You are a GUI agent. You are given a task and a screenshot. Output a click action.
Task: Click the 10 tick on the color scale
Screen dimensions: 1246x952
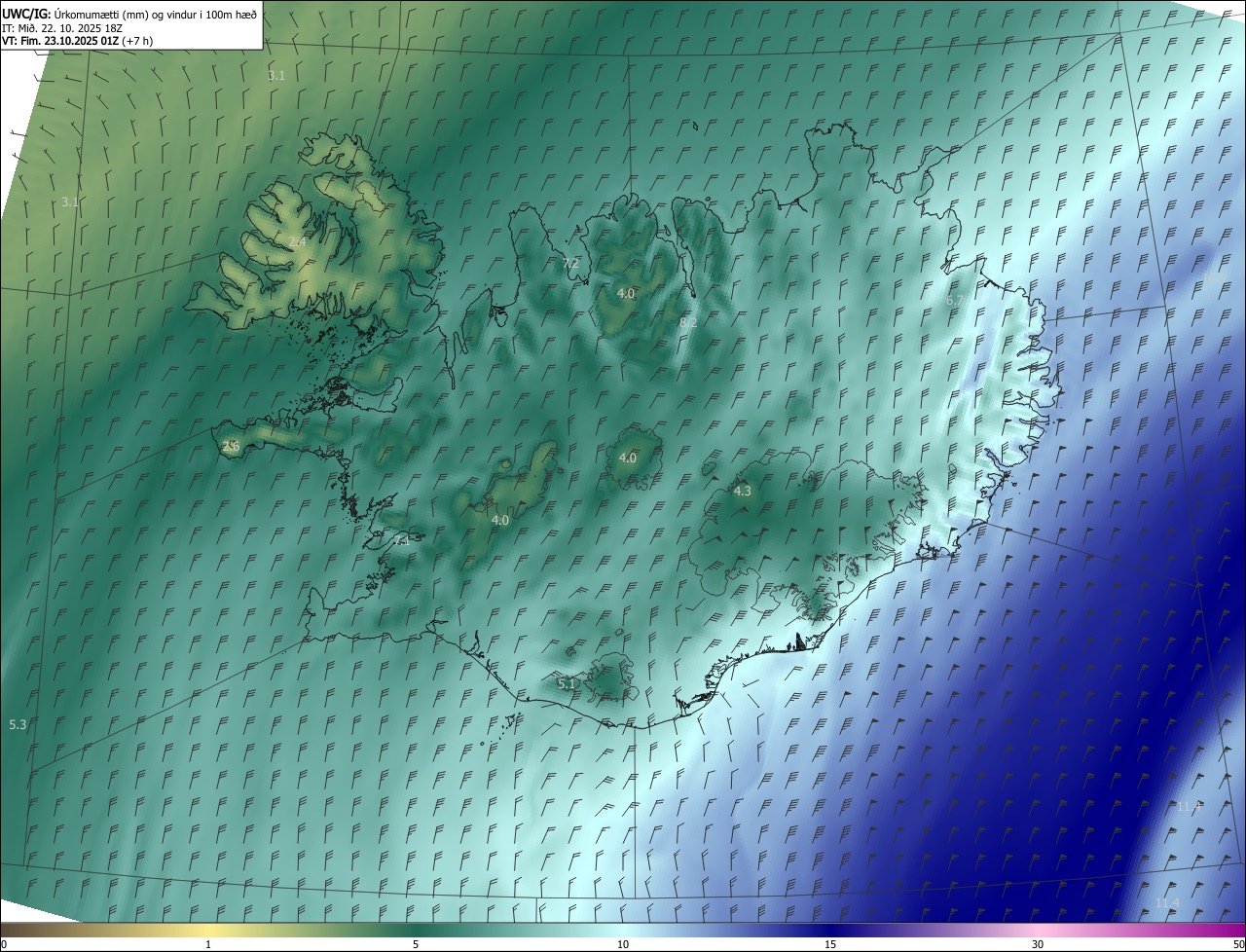pos(623,944)
